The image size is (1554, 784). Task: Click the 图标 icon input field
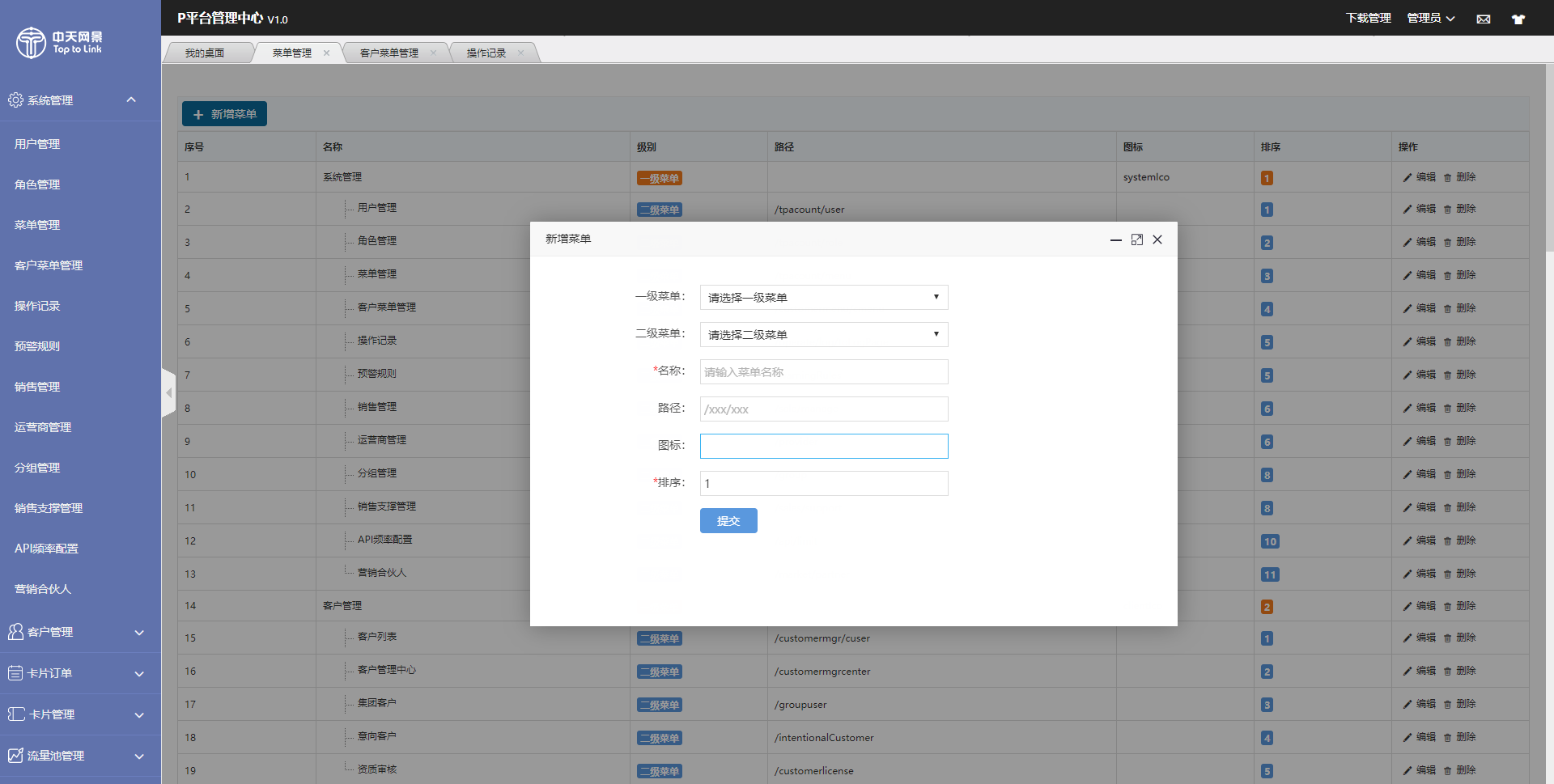click(824, 446)
